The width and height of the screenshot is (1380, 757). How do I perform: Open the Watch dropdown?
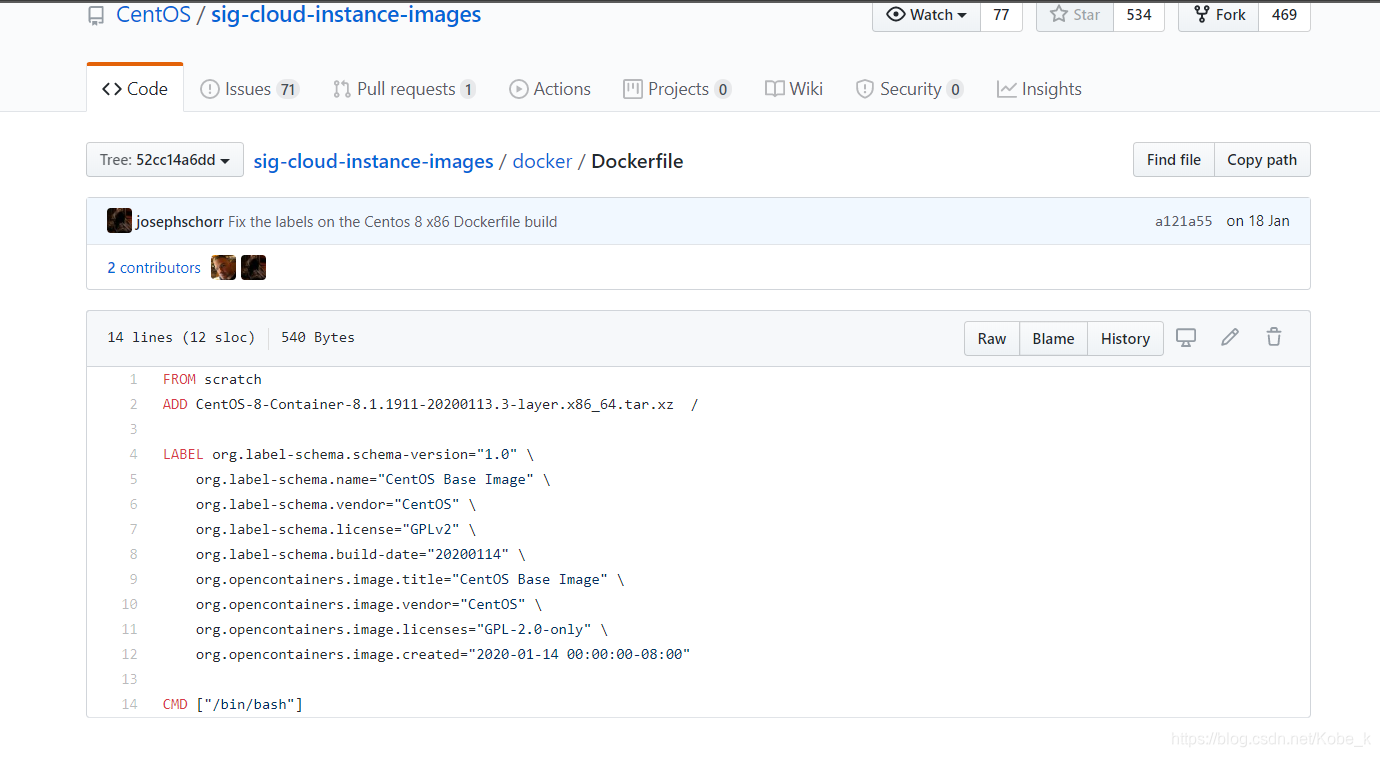926,15
